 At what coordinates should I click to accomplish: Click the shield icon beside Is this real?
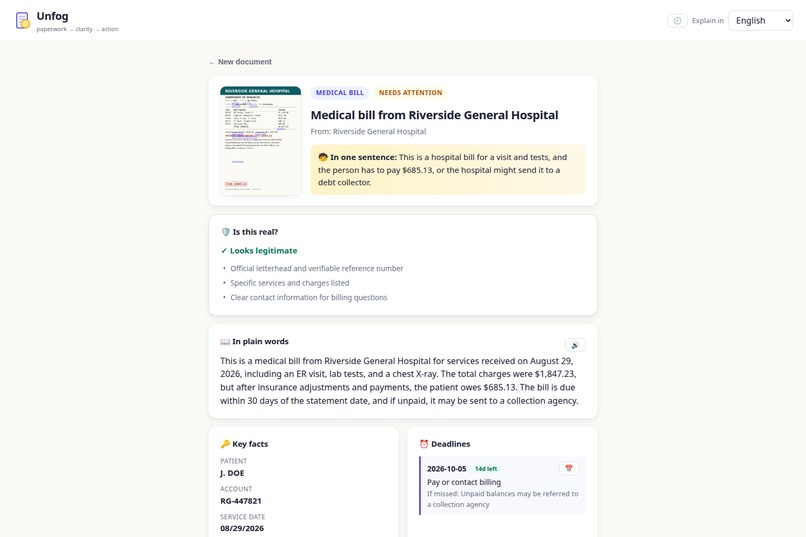pyautogui.click(x=225, y=232)
